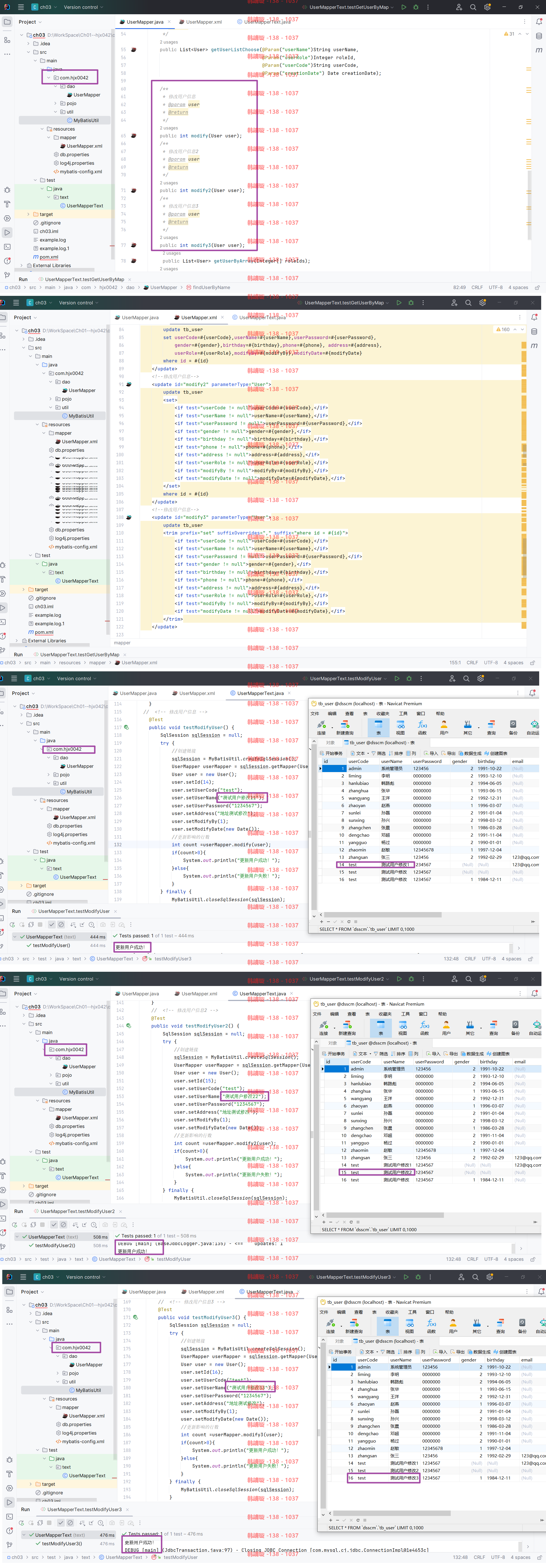The height and width of the screenshot is (1568, 546).
Task: Click 155:1 caret position in status bar
Action: (x=455, y=663)
